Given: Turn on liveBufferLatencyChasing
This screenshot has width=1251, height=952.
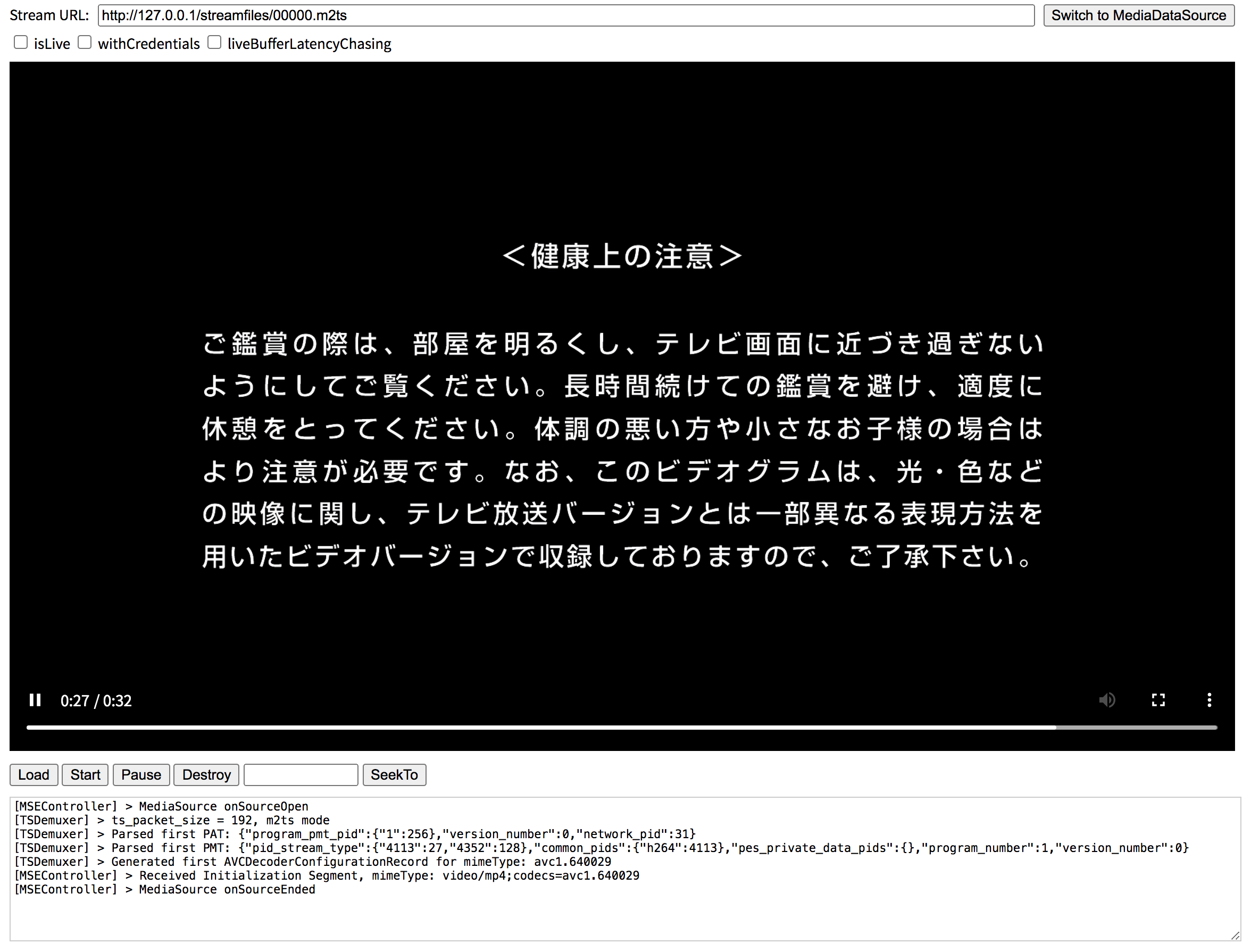Looking at the screenshot, I should [214, 42].
